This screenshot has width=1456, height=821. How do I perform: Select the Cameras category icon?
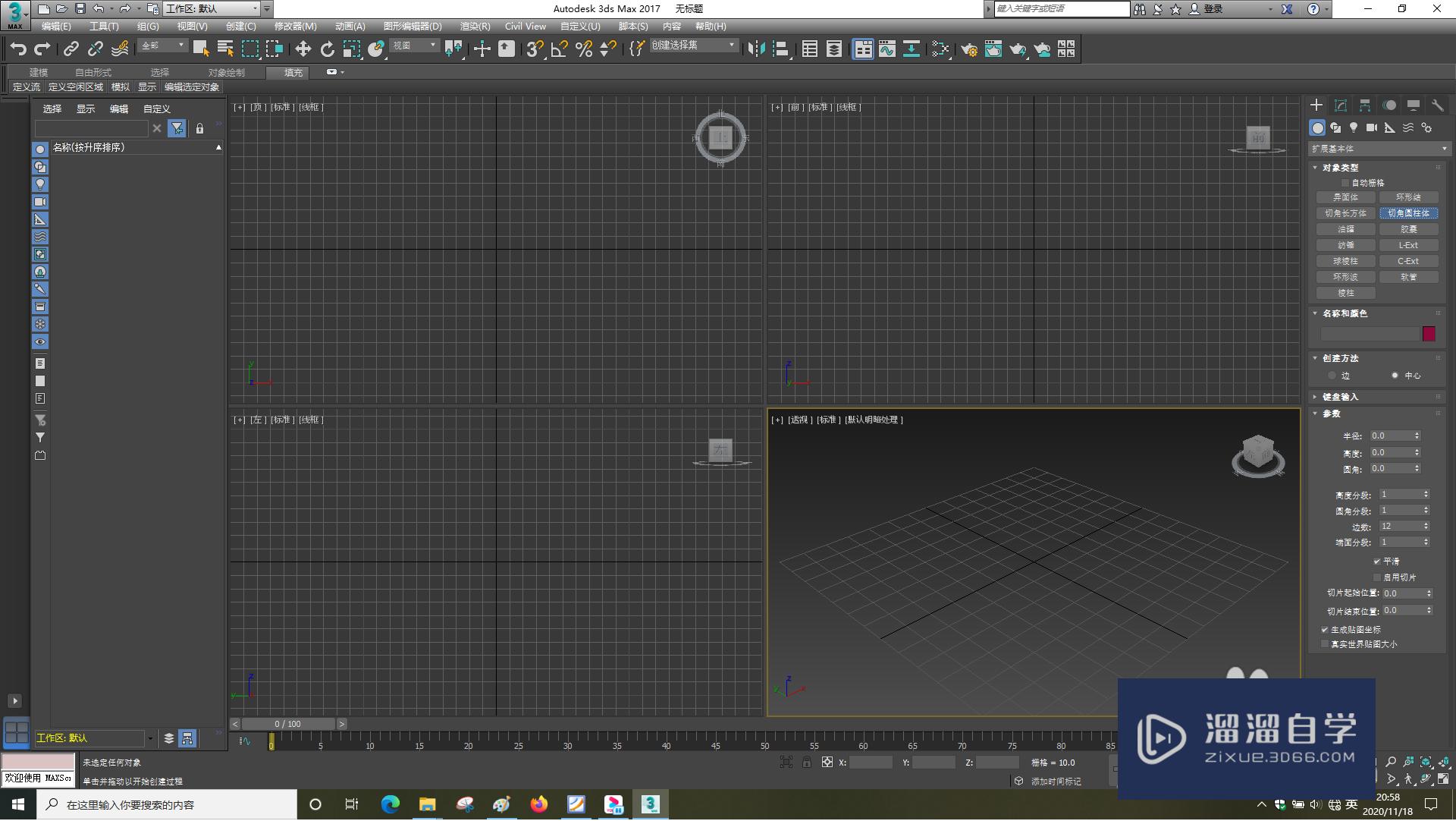[x=1372, y=127]
